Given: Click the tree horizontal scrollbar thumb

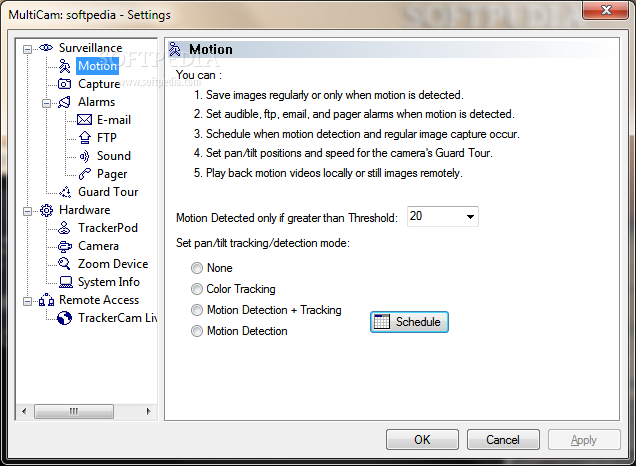Looking at the screenshot, I should [x=74, y=411].
